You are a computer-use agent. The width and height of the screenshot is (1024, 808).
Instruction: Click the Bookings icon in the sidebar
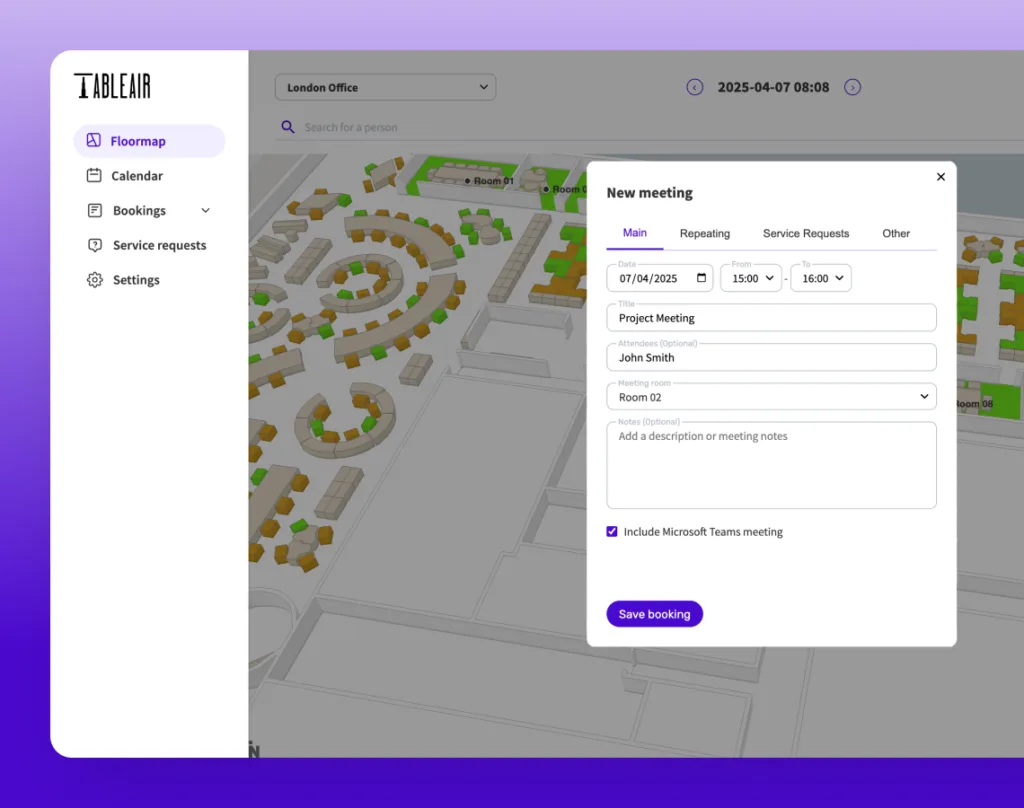[x=94, y=210]
